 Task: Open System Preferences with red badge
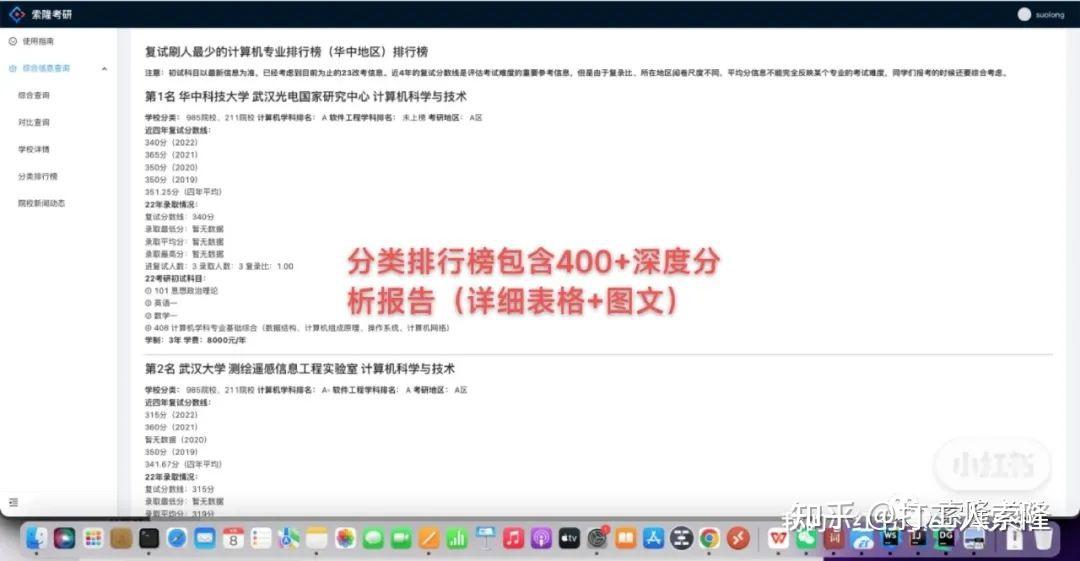click(x=597, y=538)
